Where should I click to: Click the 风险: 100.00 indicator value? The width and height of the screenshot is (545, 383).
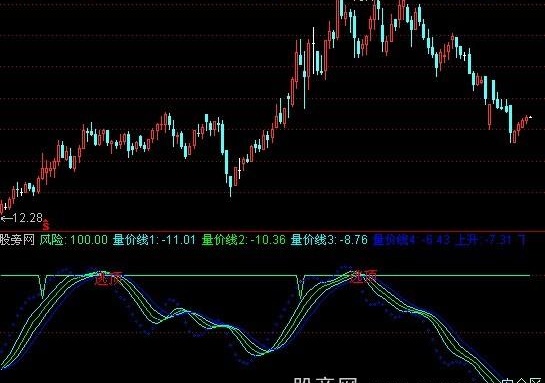[x=74, y=240]
